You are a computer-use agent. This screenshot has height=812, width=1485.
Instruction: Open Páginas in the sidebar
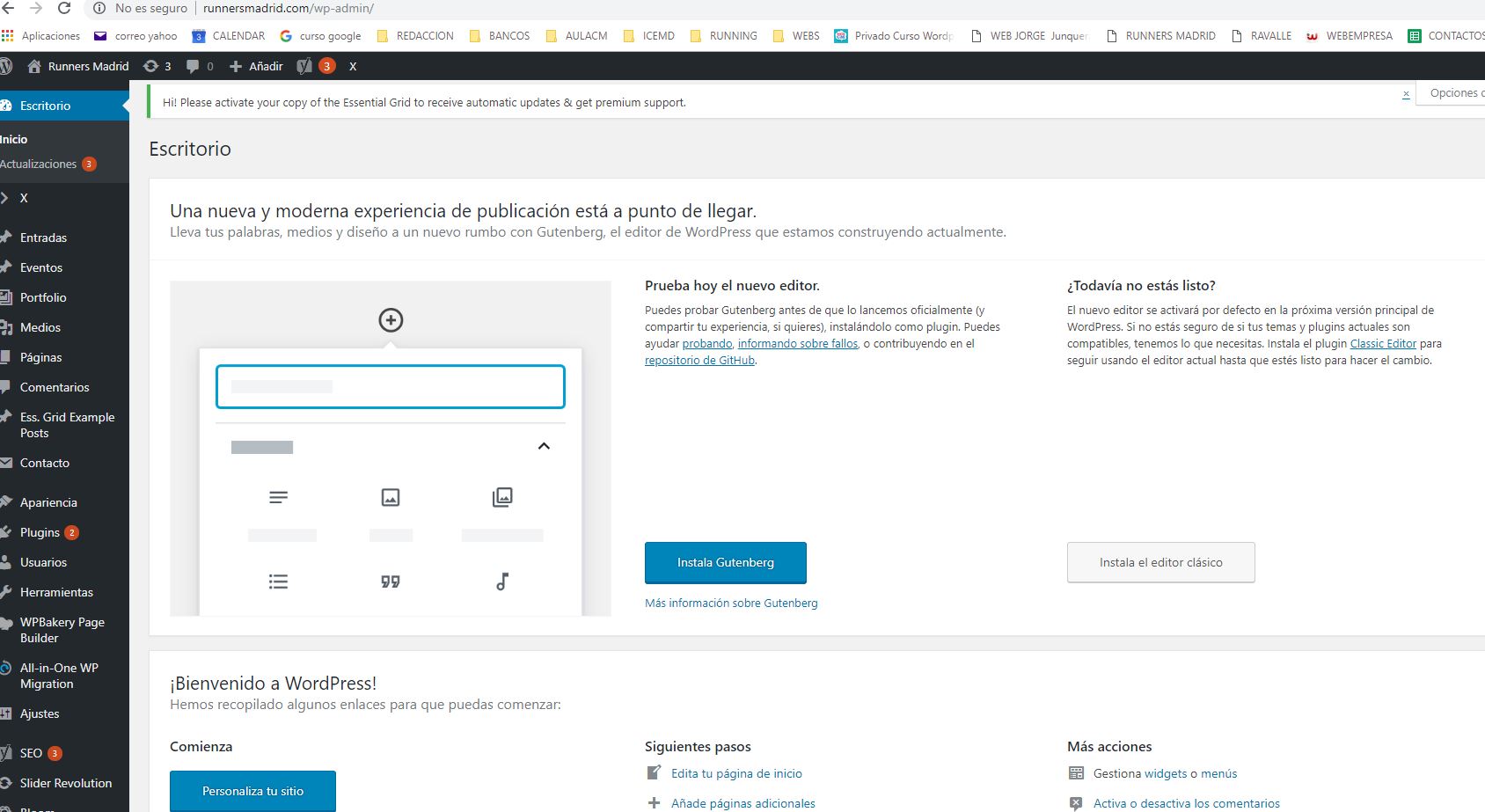(64, 357)
